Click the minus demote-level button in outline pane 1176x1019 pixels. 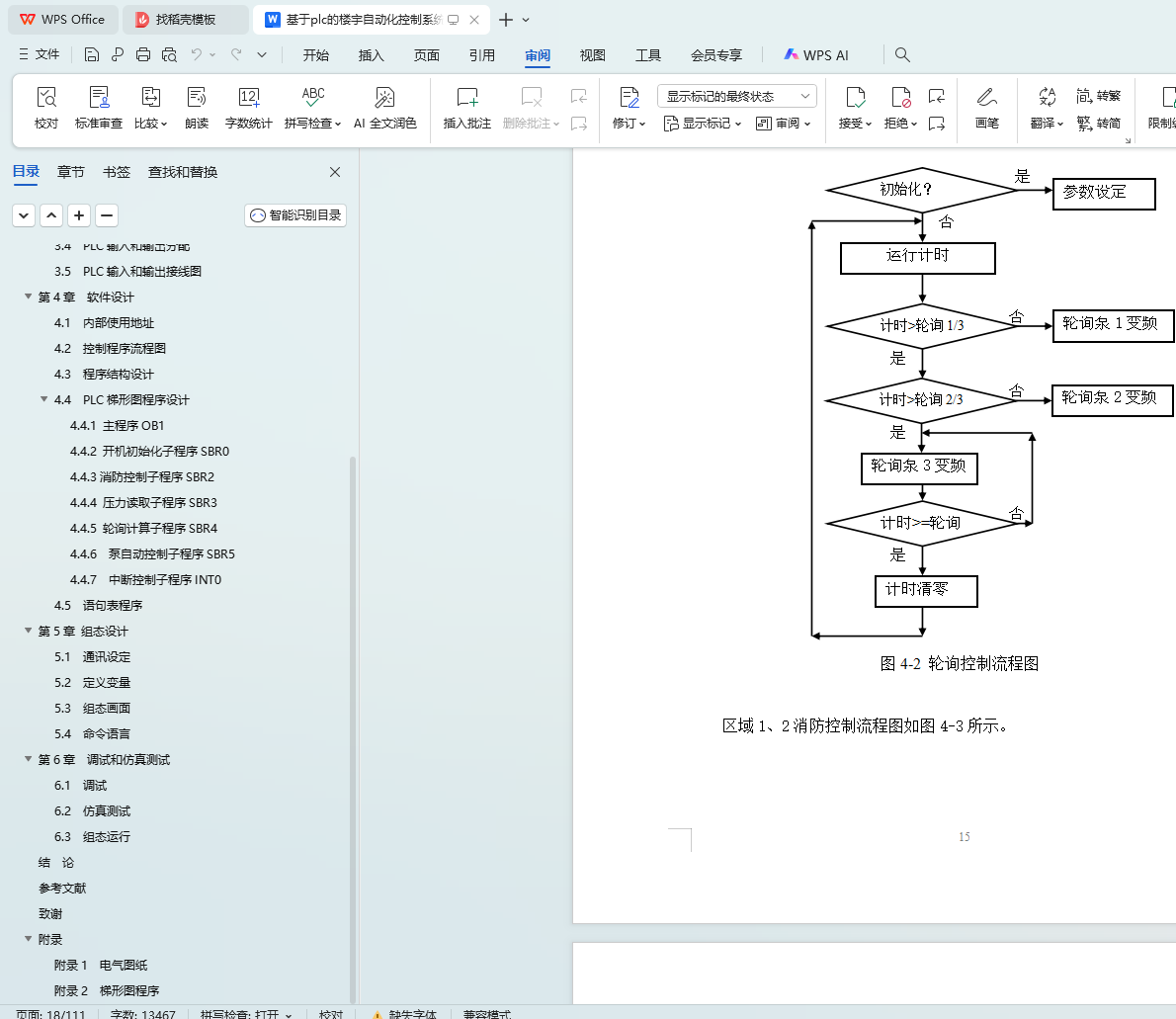tap(107, 215)
